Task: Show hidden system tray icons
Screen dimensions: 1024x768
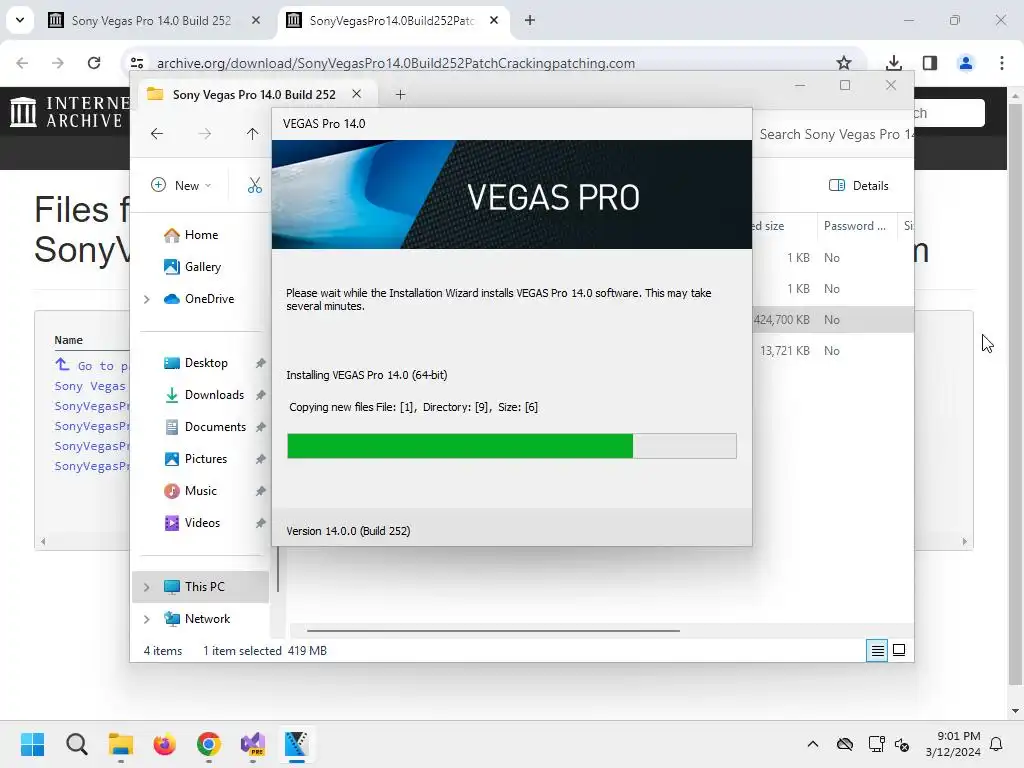Action: tap(813, 744)
